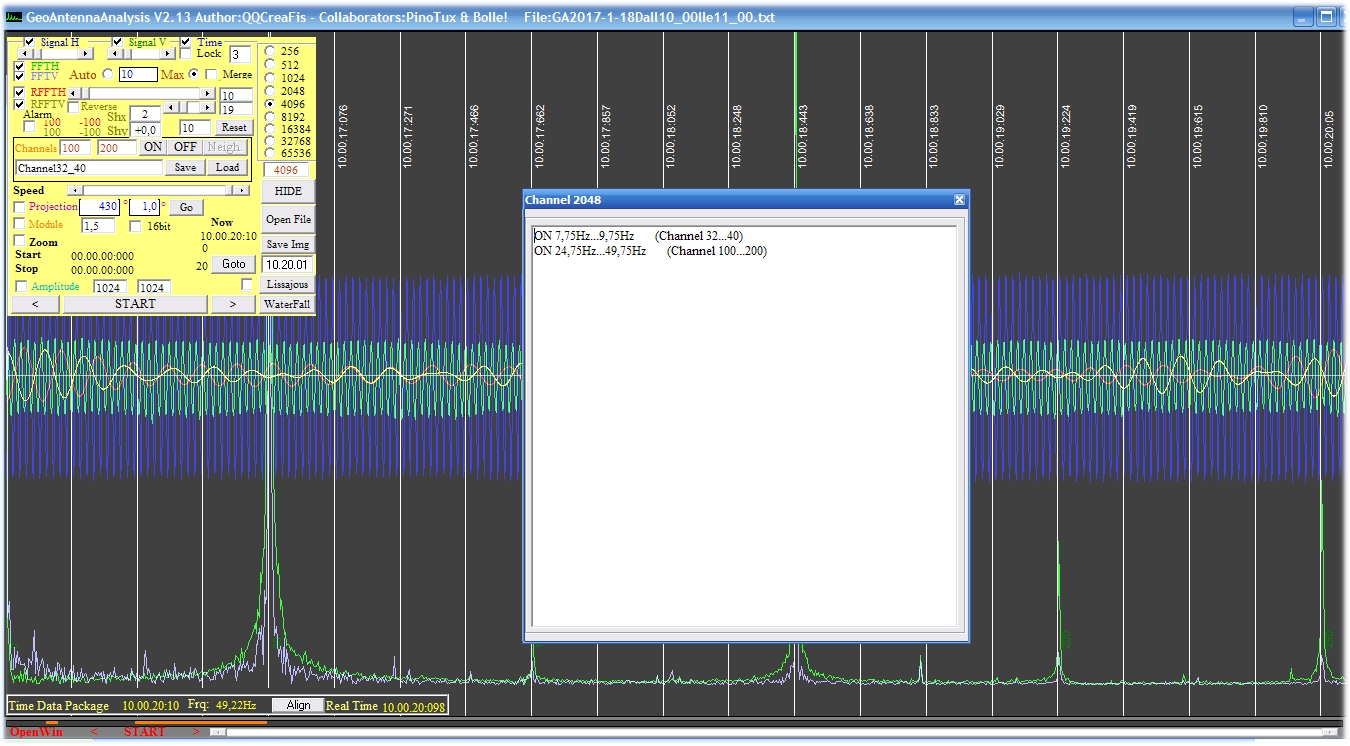This screenshot has width=1350, height=746.
Task: Toggle the Signal V checkbox
Action: pyautogui.click(x=117, y=42)
